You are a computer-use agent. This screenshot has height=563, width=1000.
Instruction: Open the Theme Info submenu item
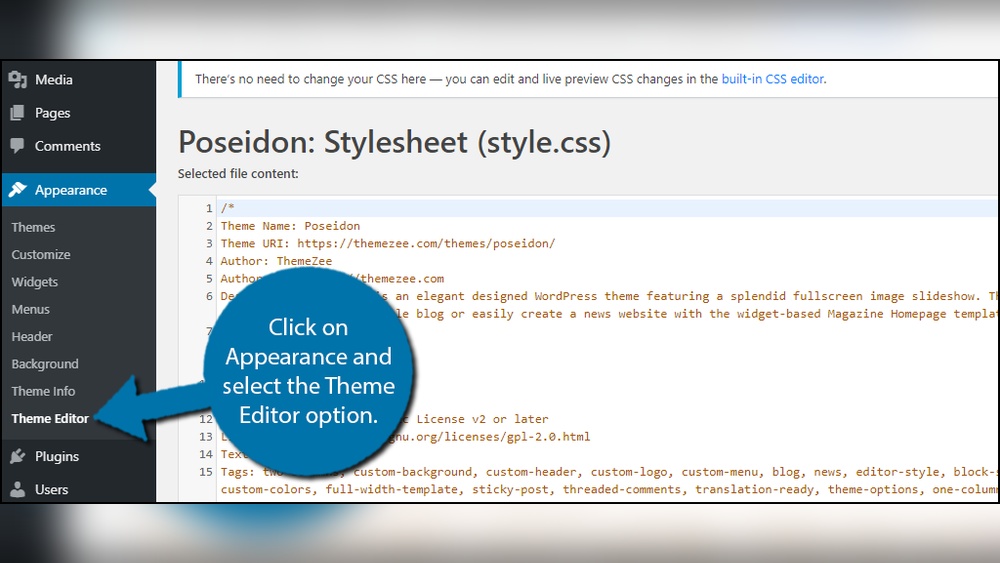(x=43, y=391)
